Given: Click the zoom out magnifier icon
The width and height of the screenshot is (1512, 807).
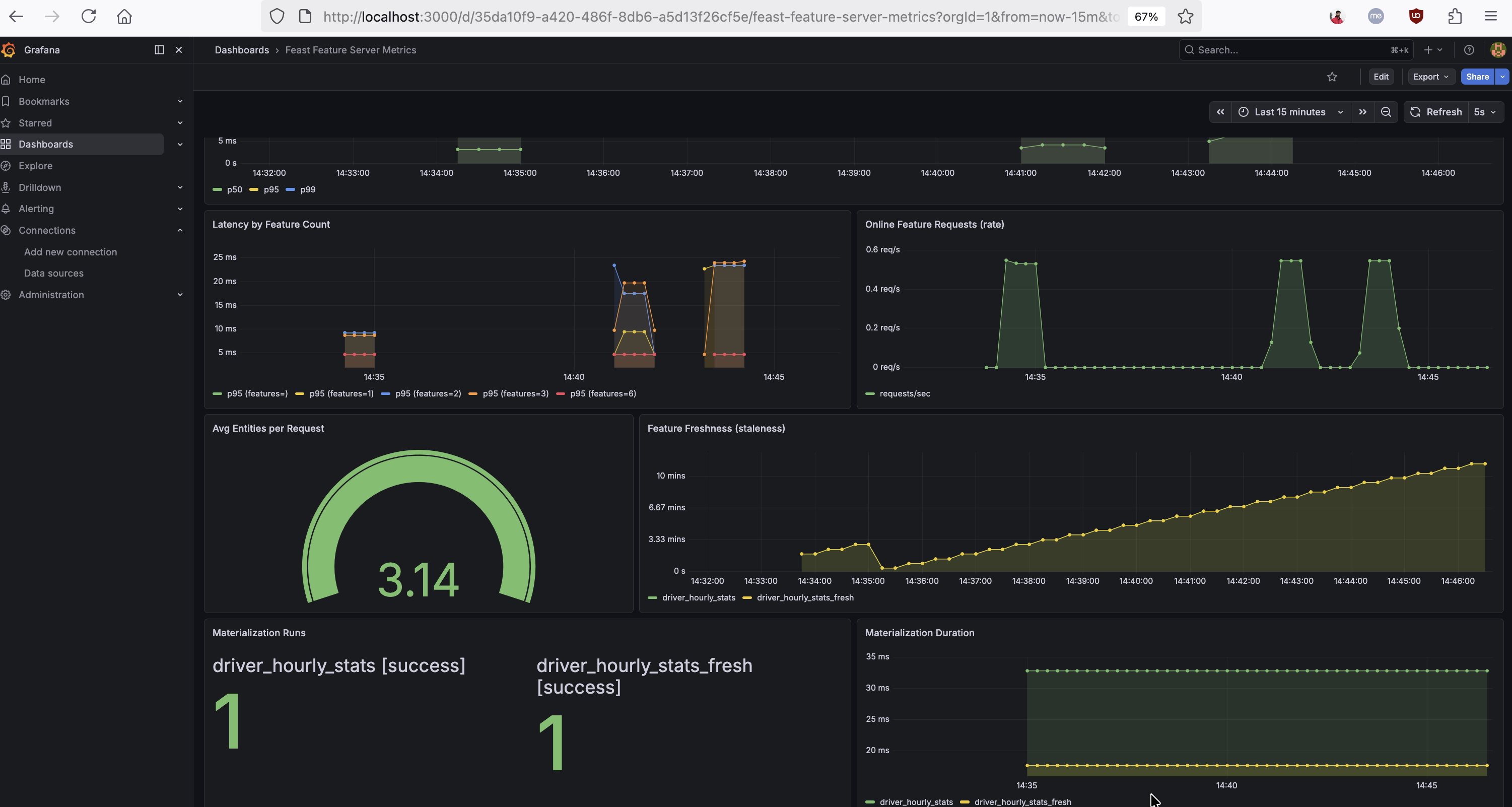Looking at the screenshot, I should click(x=1386, y=112).
